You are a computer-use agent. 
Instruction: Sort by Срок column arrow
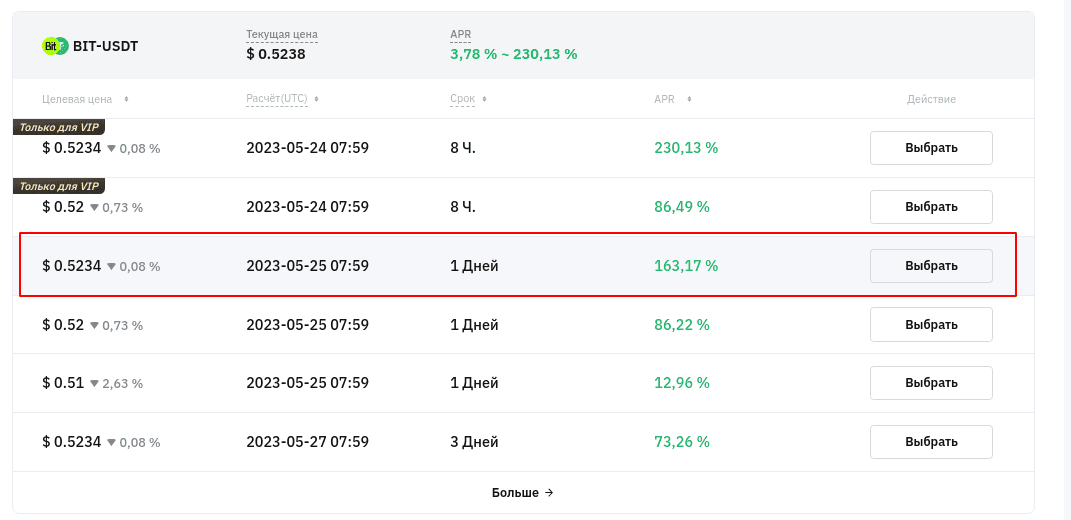(x=484, y=99)
